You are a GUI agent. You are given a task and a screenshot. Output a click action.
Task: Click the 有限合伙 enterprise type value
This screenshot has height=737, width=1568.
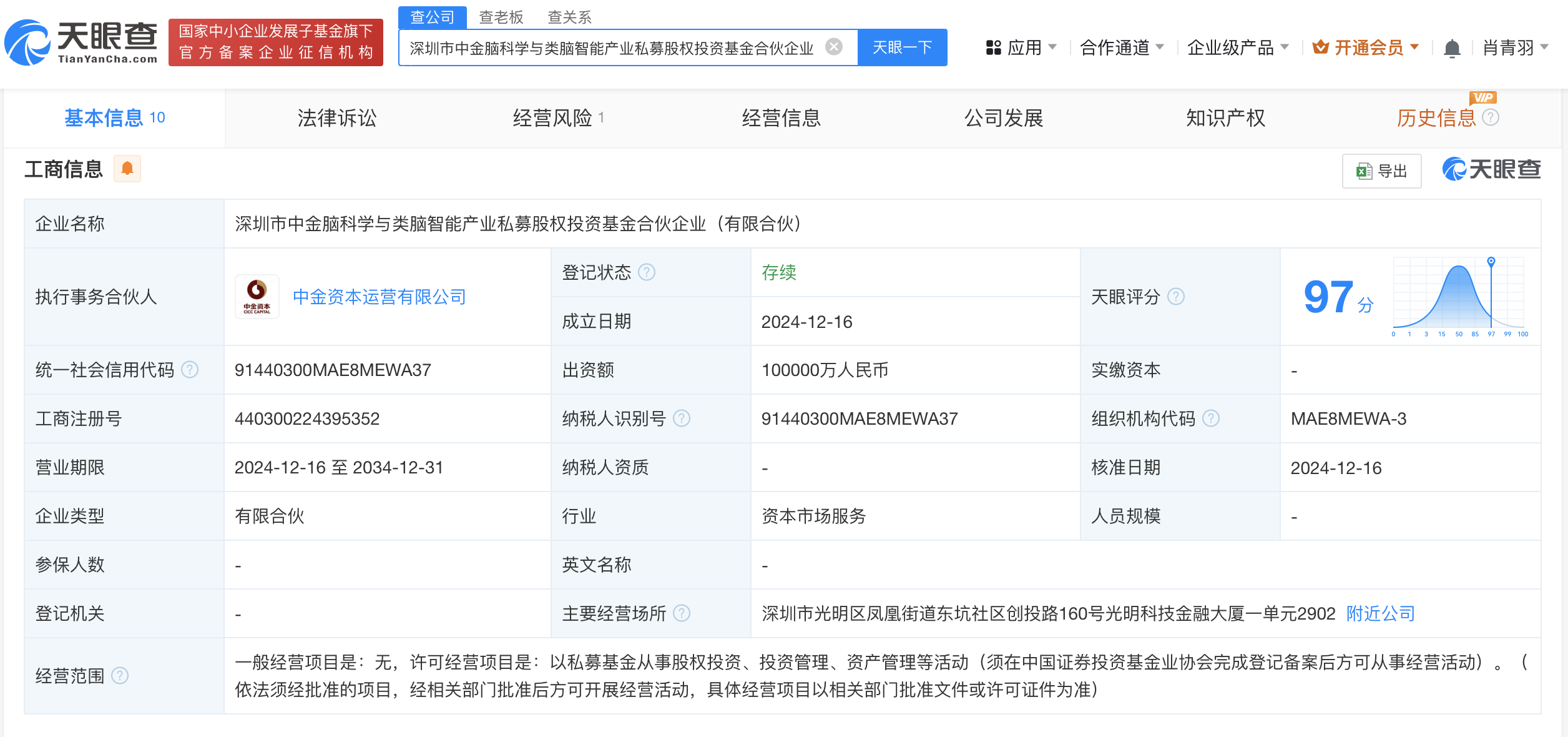tap(269, 516)
